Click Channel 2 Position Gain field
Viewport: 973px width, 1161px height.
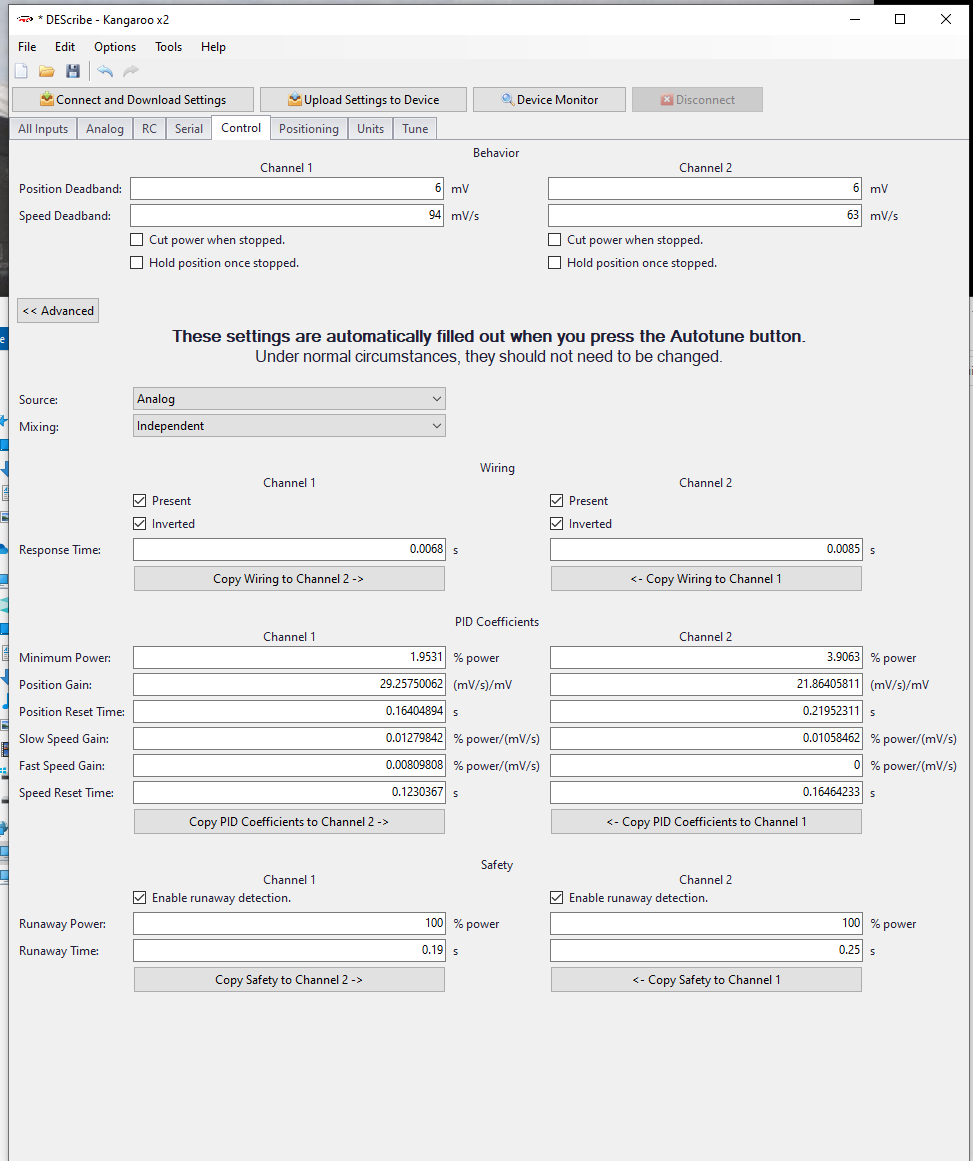pyautogui.click(x=706, y=684)
